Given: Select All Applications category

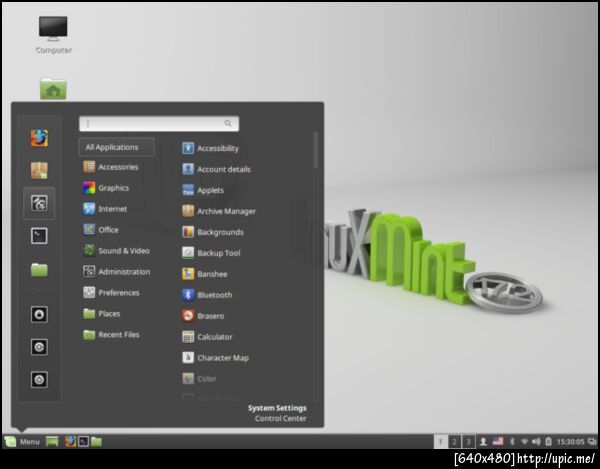Looking at the screenshot, I should [x=117, y=147].
